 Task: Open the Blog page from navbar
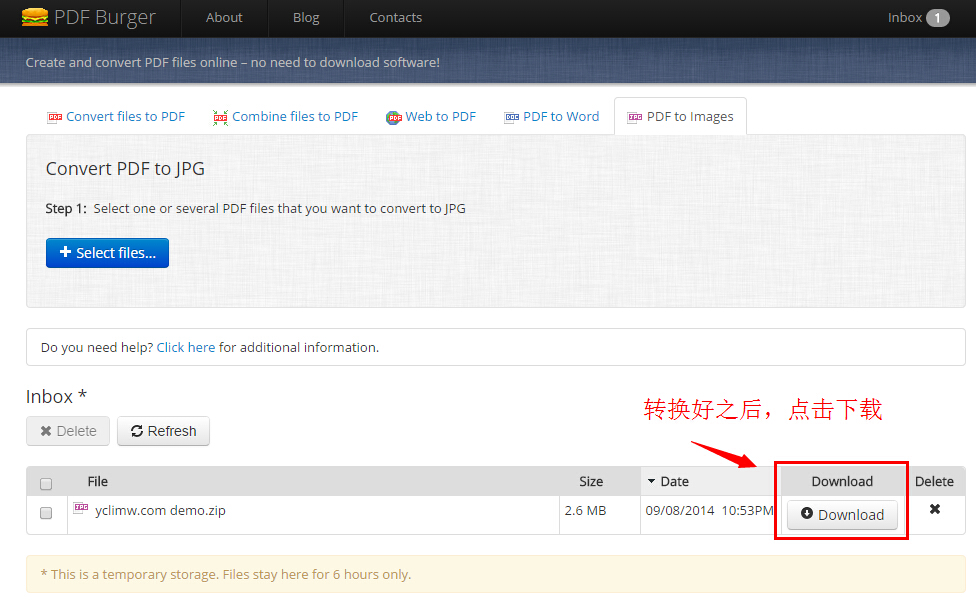click(x=306, y=18)
